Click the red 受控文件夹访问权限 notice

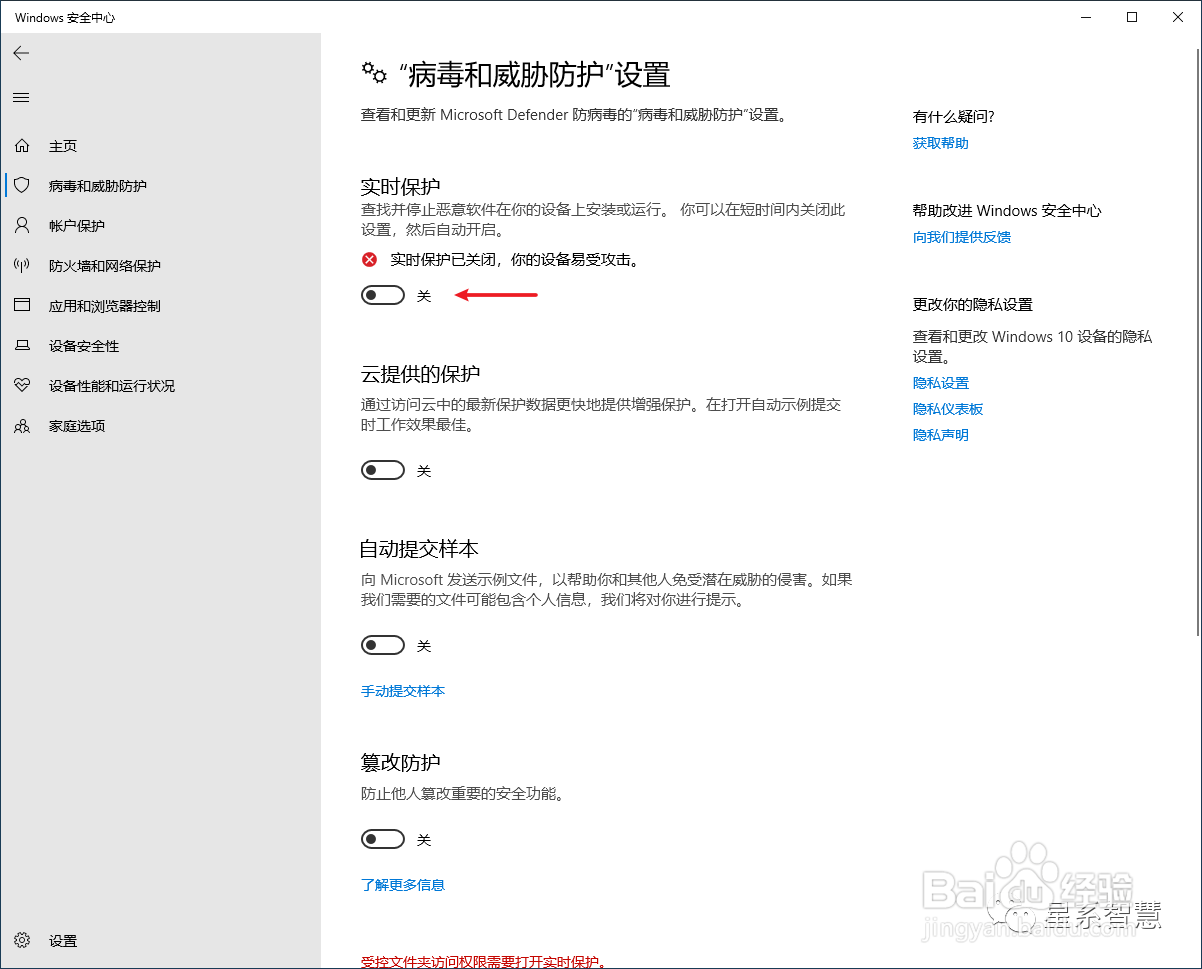[x=484, y=961]
